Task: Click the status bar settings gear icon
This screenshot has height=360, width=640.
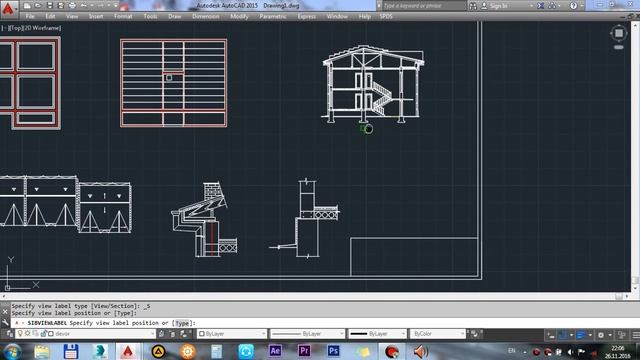Action: click(x=601, y=335)
